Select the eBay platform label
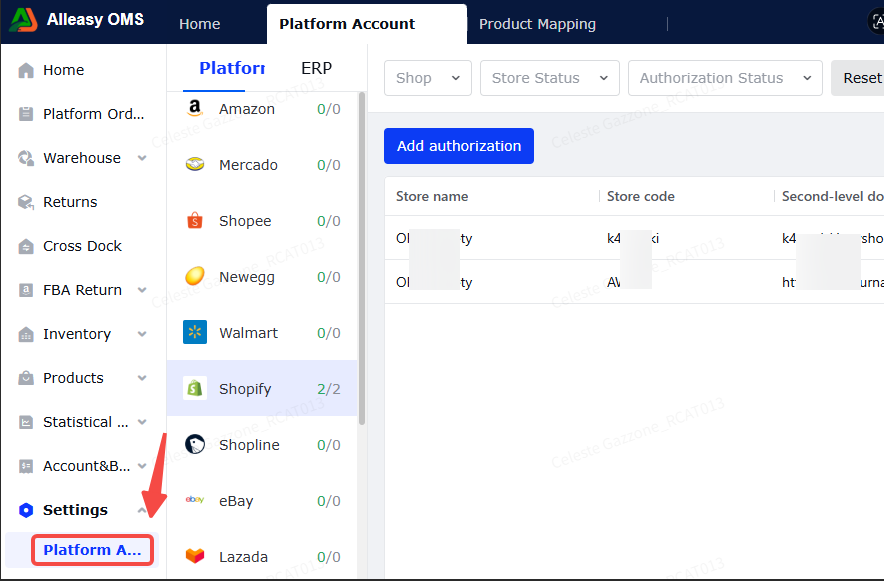 coord(236,501)
